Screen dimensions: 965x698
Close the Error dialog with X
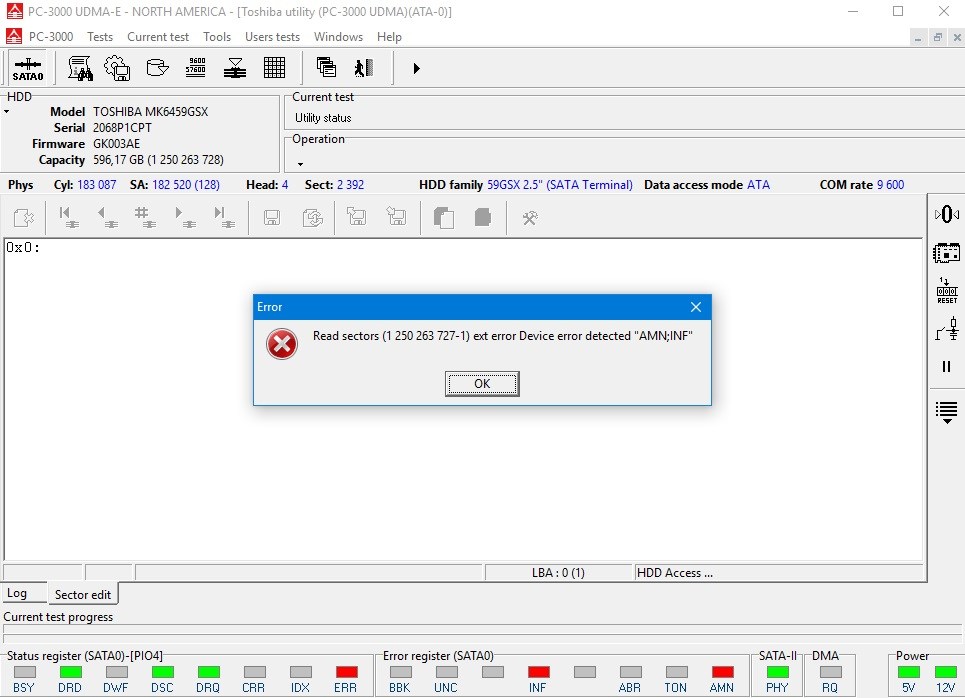tap(696, 307)
